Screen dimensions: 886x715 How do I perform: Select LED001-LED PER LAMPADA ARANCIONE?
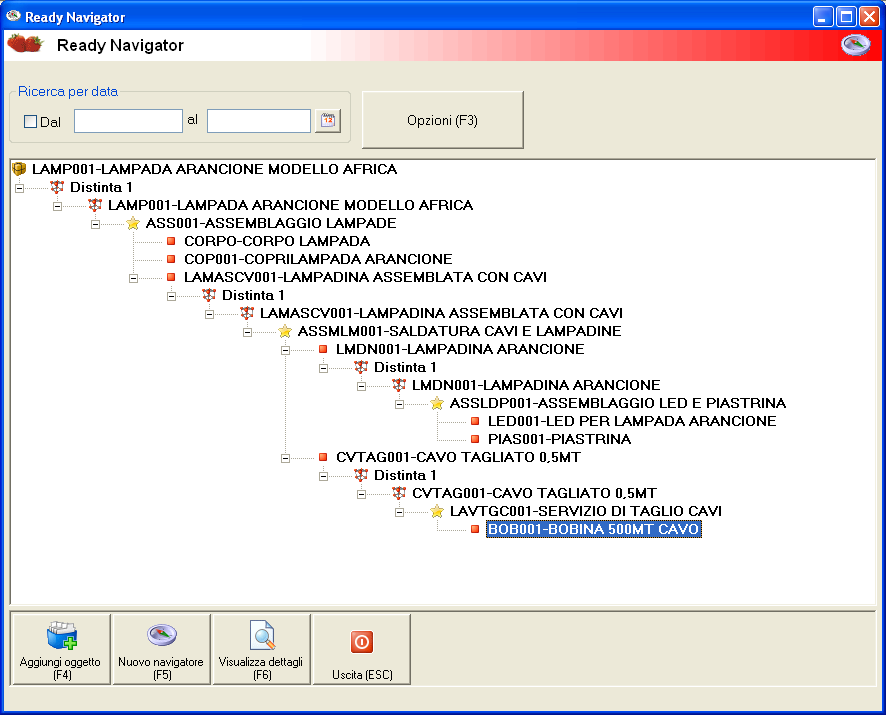(x=632, y=421)
